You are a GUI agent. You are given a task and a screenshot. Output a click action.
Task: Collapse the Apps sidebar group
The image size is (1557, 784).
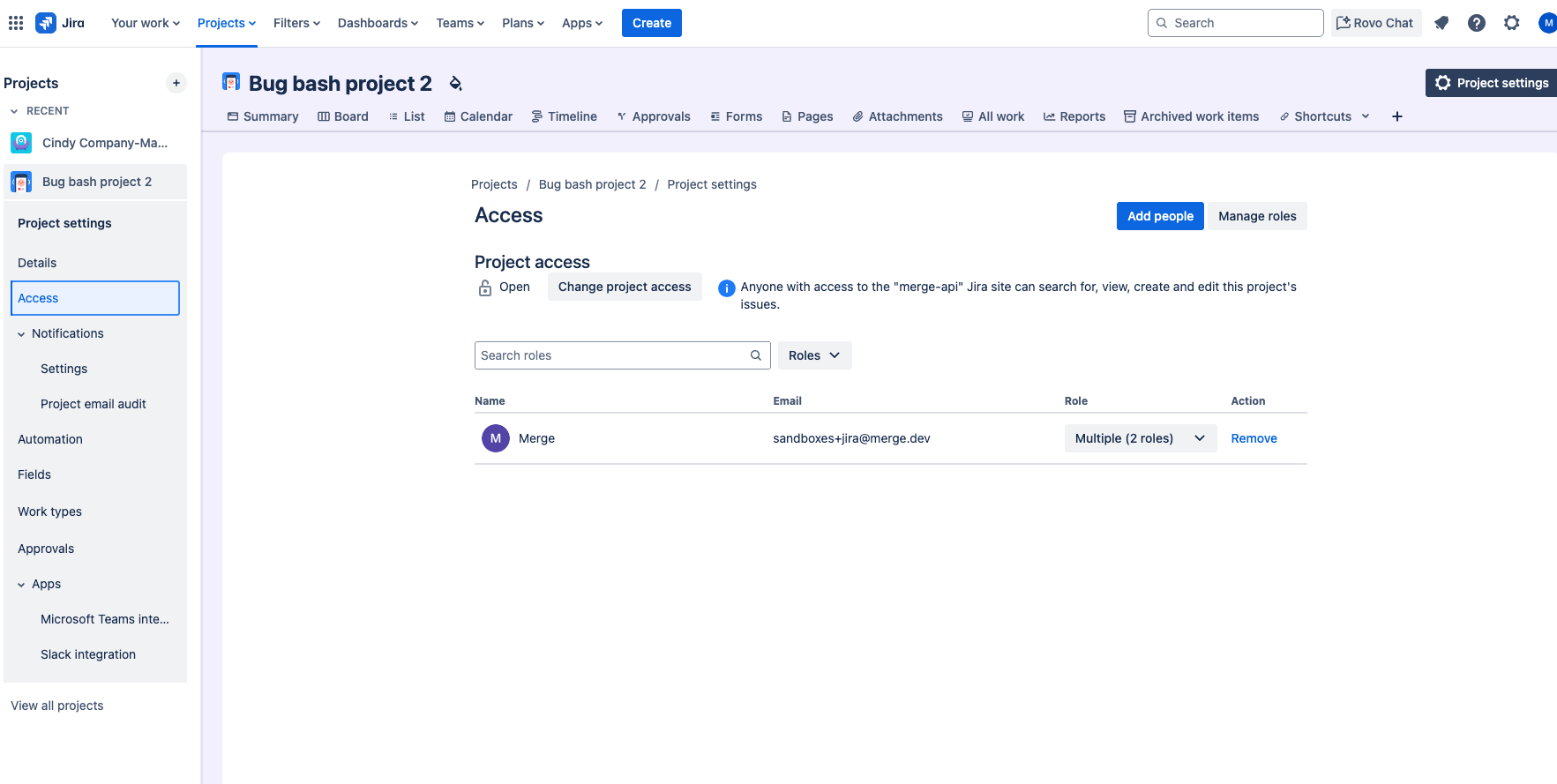click(x=21, y=585)
